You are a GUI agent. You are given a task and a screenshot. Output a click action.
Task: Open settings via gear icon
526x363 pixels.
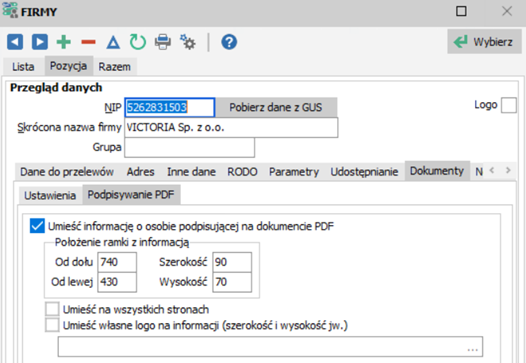[x=188, y=42]
